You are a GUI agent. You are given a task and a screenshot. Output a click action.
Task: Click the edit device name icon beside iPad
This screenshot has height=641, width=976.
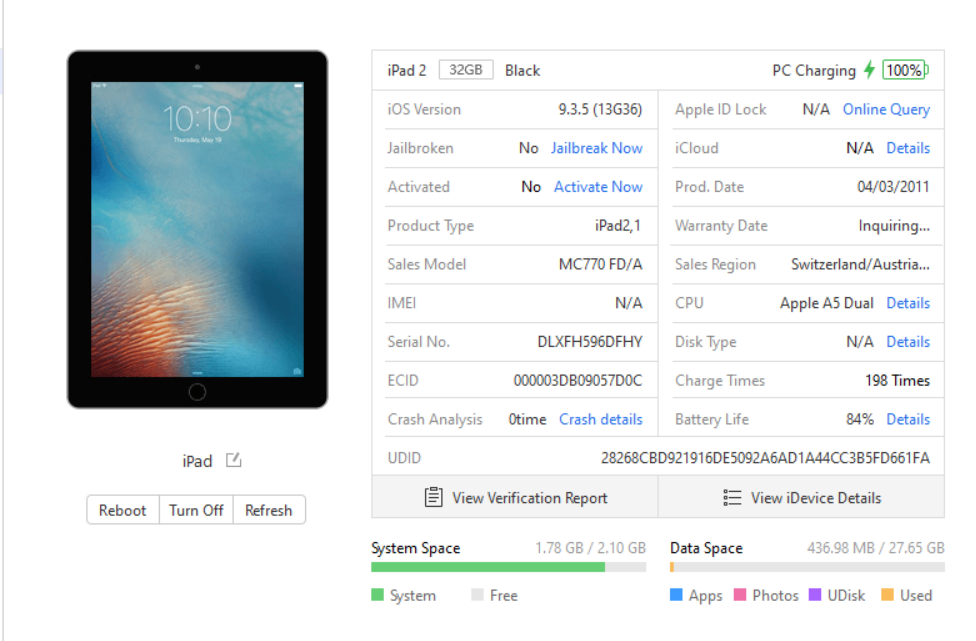[x=233, y=460]
